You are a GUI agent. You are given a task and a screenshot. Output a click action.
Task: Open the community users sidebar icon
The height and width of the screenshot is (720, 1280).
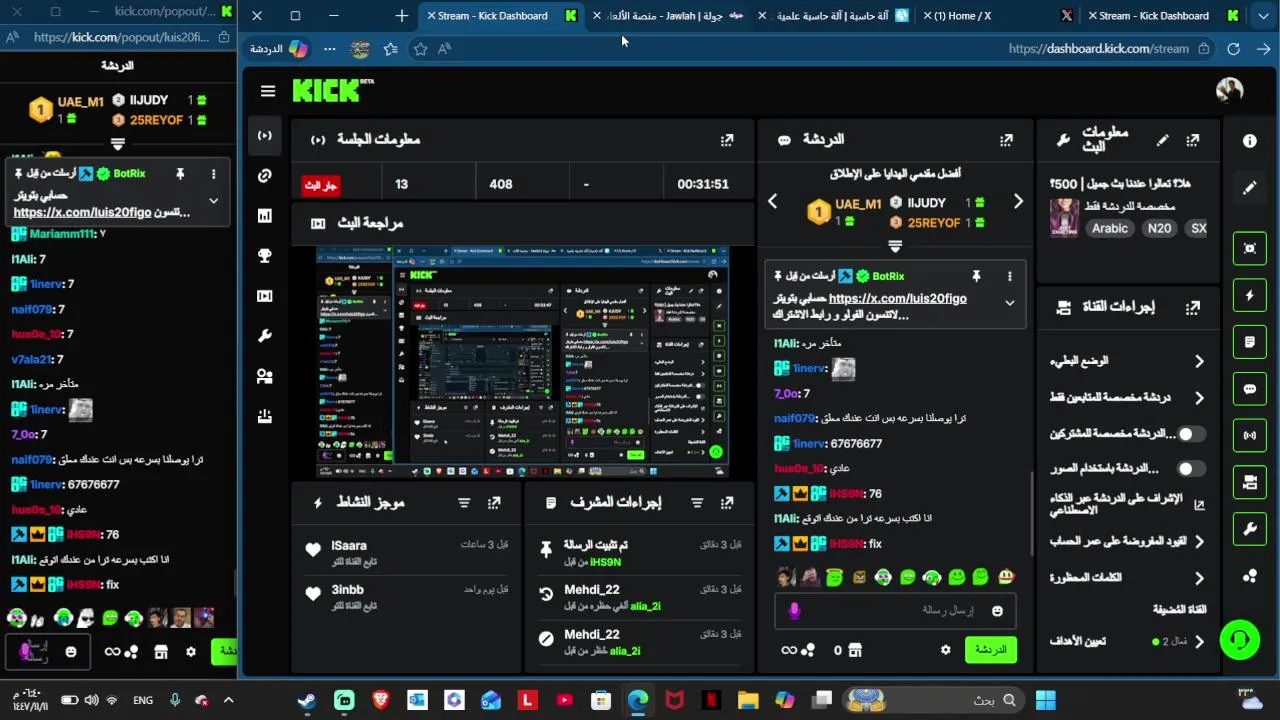coord(265,376)
